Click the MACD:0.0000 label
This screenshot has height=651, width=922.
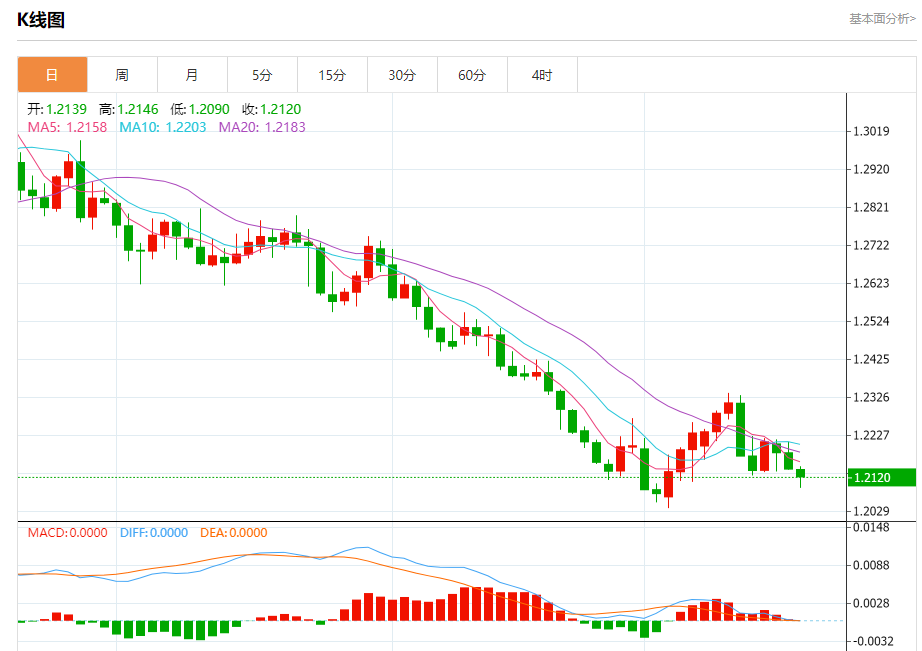[x=68, y=533]
